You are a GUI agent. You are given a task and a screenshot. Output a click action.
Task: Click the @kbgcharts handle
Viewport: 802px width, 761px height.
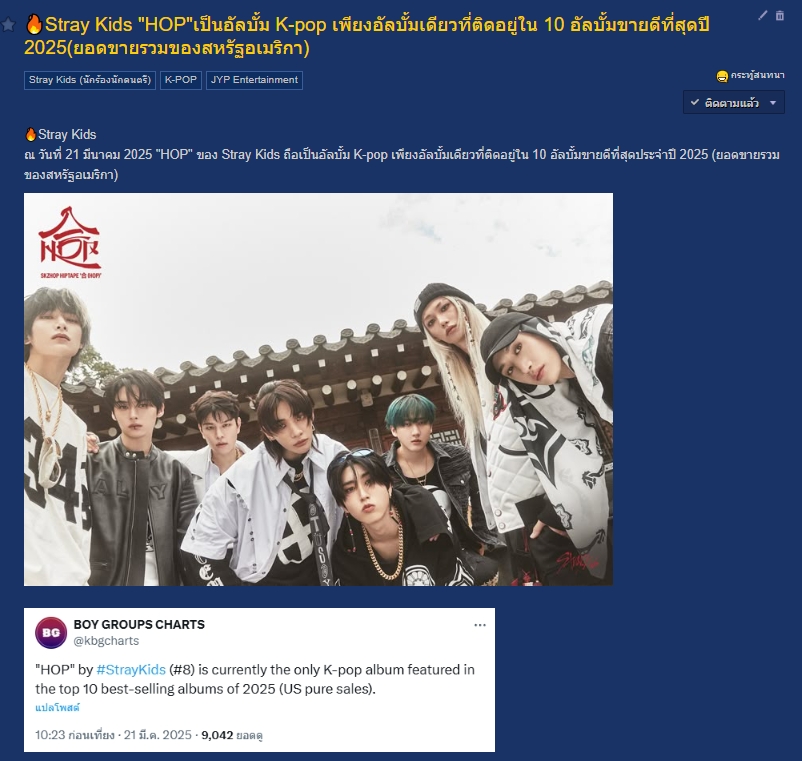pyautogui.click(x=106, y=641)
